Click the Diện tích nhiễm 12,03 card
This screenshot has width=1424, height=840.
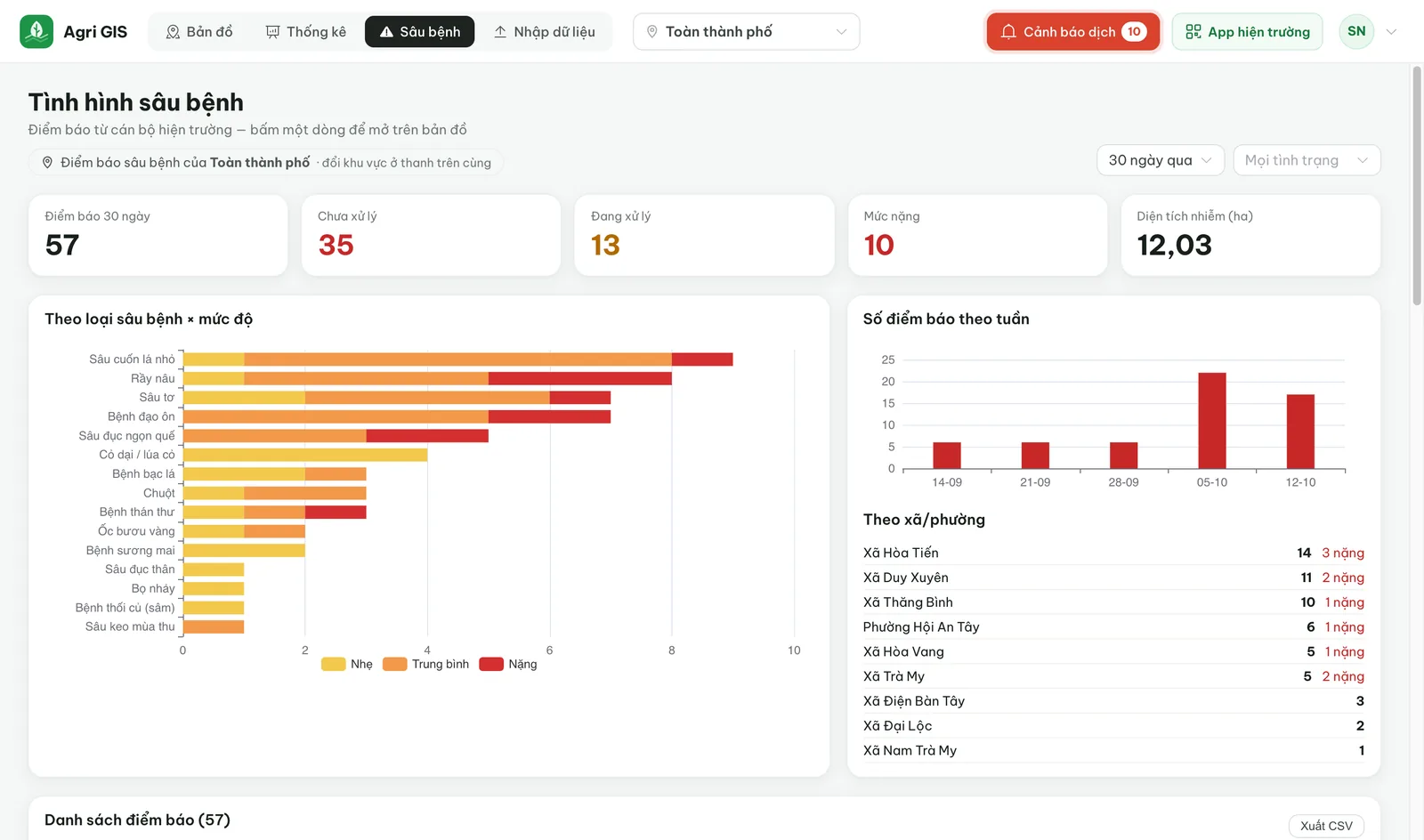pyautogui.click(x=1250, y=235)
